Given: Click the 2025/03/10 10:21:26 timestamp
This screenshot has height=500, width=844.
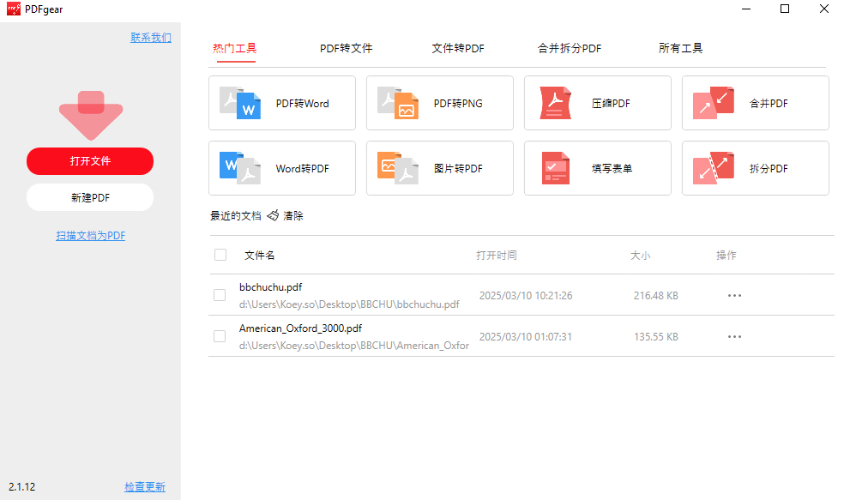Looking at the screenshot, I should 526,295.
